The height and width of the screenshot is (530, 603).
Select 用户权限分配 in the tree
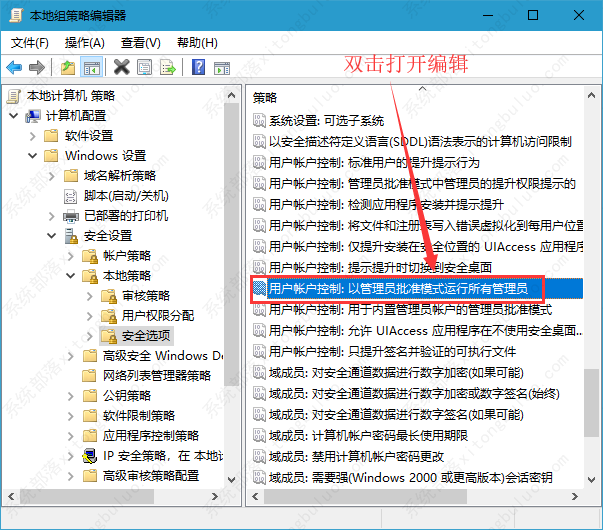coord(158,315)
